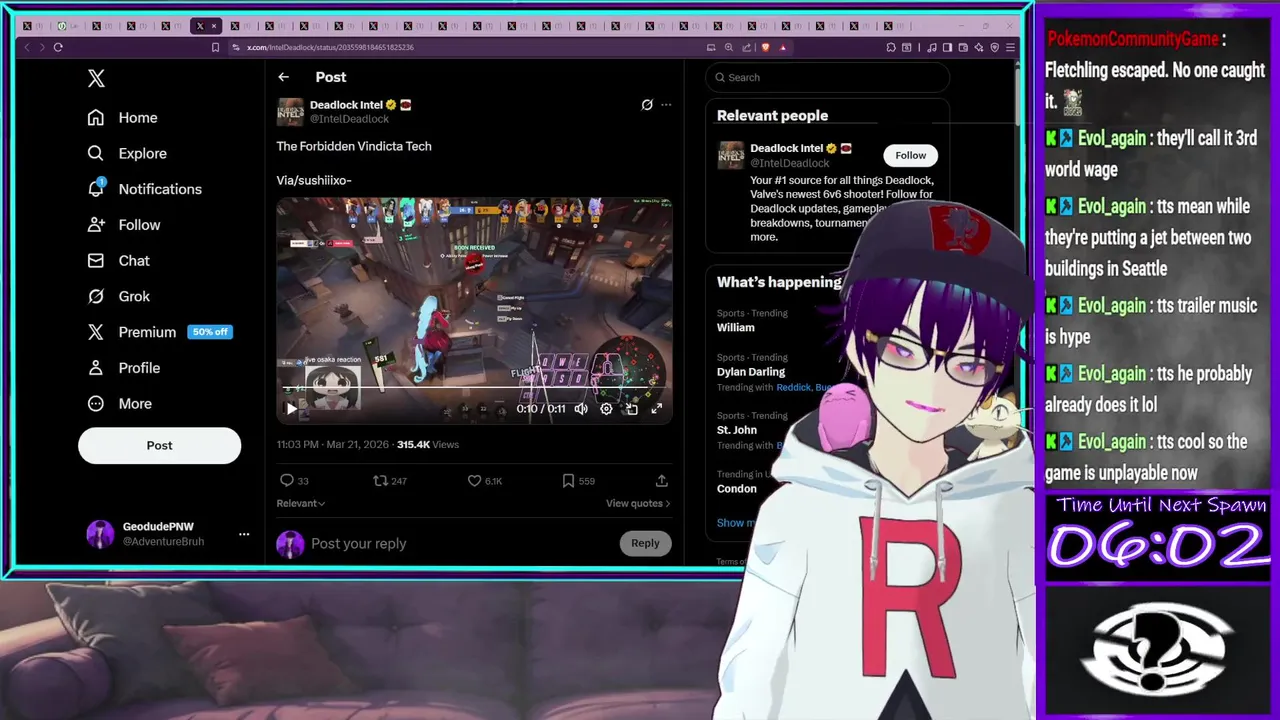The width and height of the screenshot is (1280, 720).
Task: Click the X Search box
Action: (x=827, y=77)
